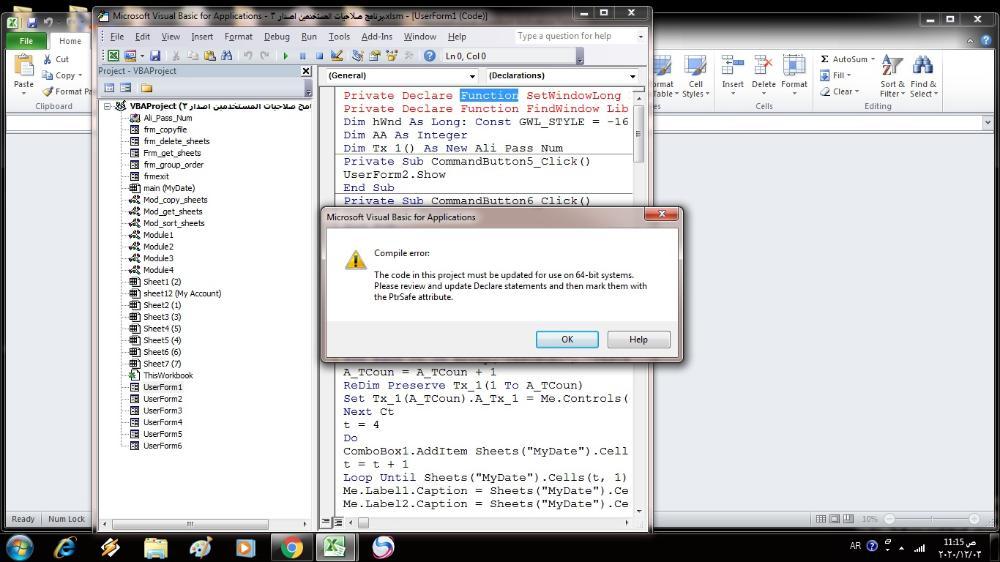Image resolution: width=1000 pixels, height=562 pixels.
Task: Click the View Microsoft Excel toolbar icon
Action: coord(113,56)
